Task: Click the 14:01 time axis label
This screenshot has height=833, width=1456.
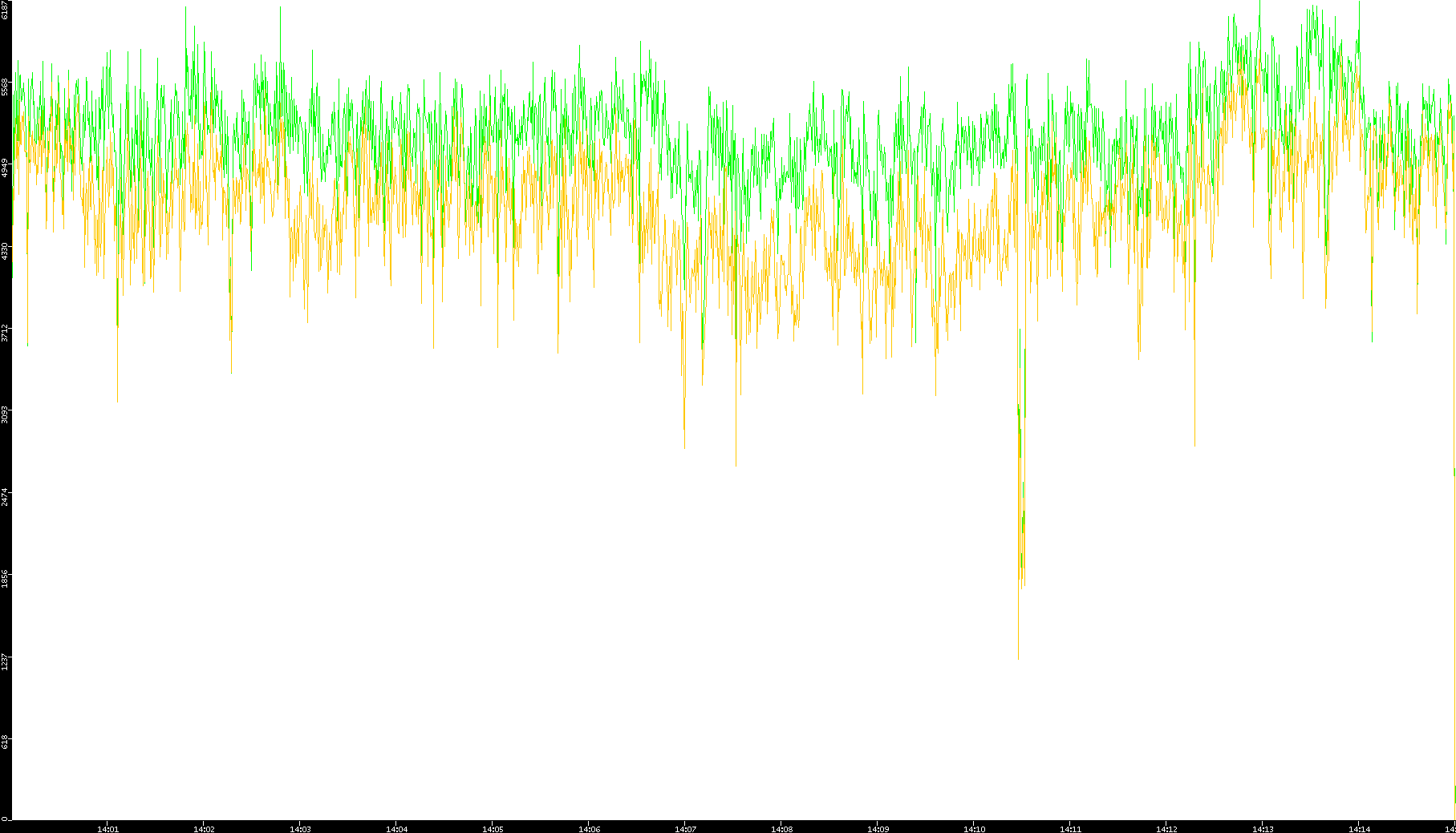Action: pos(107,828)
